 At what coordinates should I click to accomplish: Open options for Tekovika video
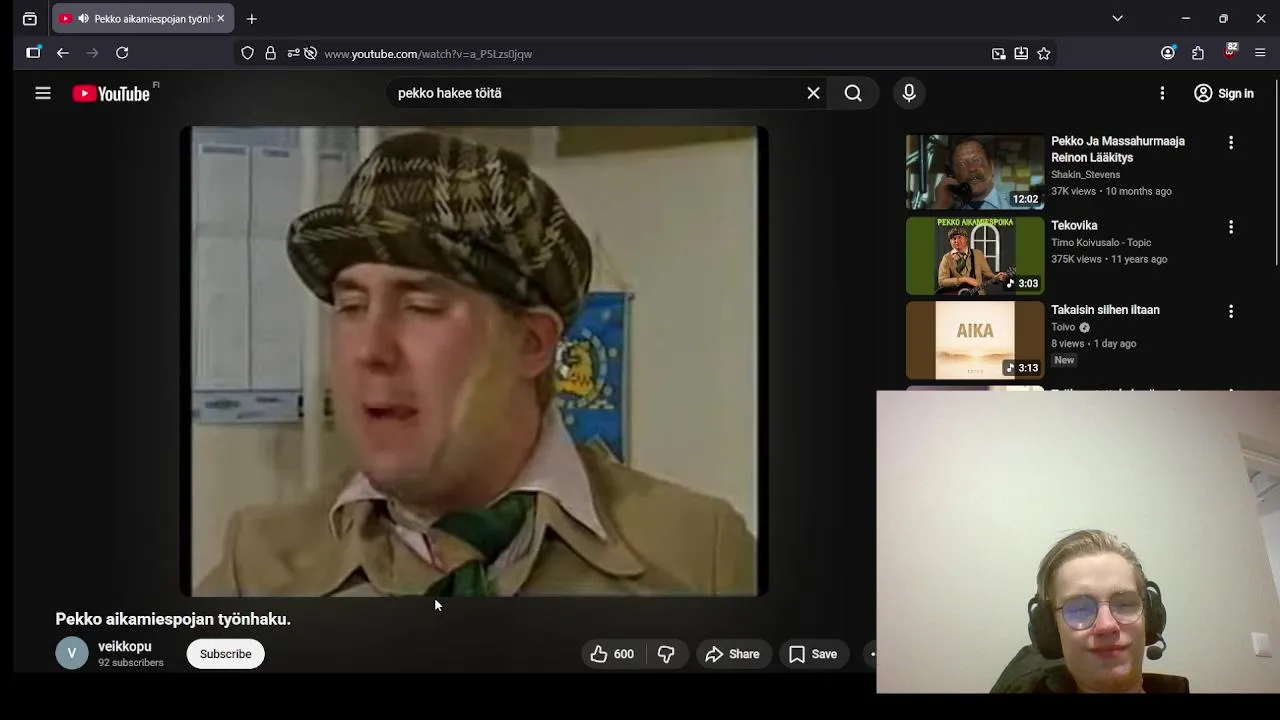(1231, 227)
